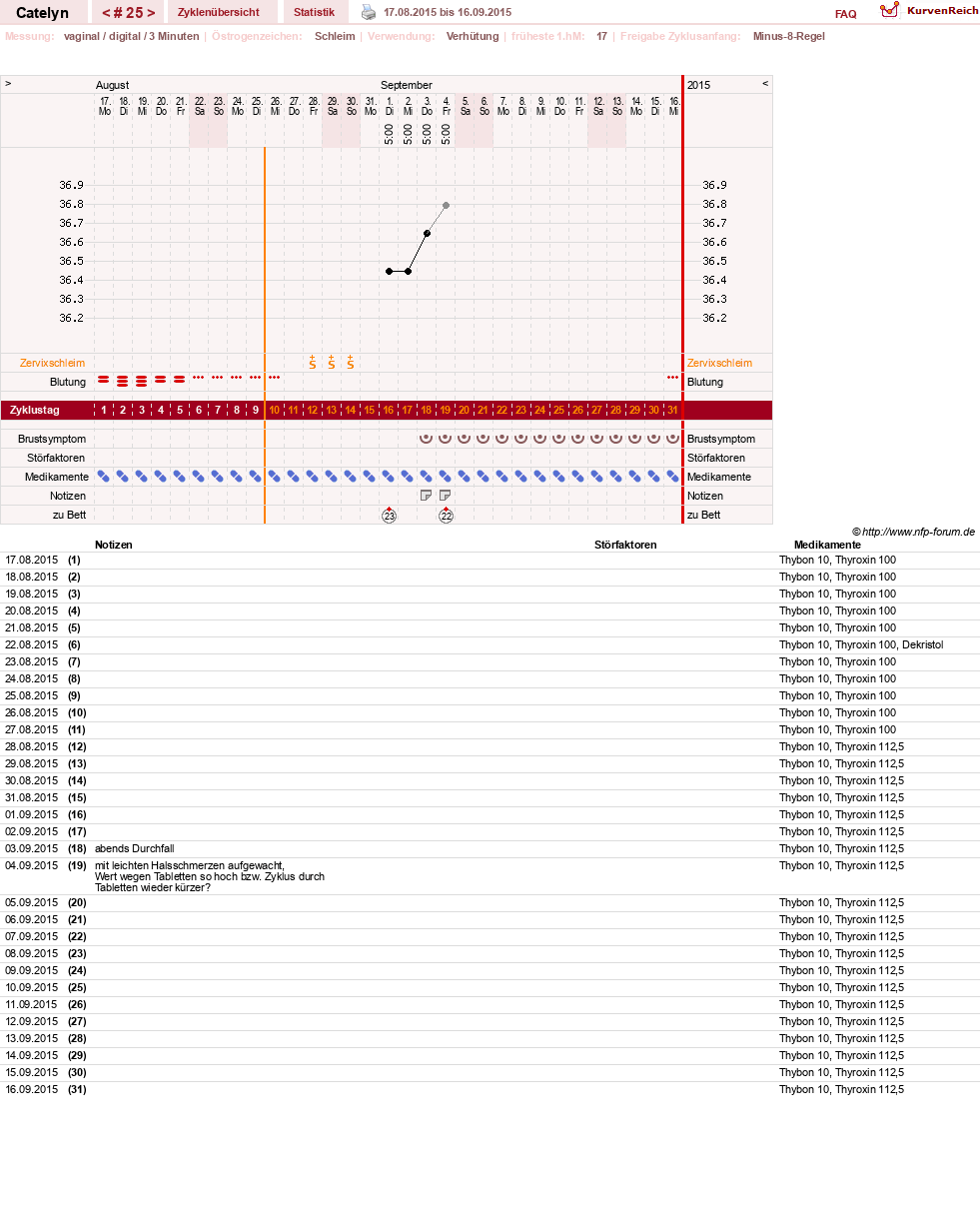Viewport: 980px width, 1212px height.
Task: Click bleeding icon on cycle day 1
Action: coord(104,380)
